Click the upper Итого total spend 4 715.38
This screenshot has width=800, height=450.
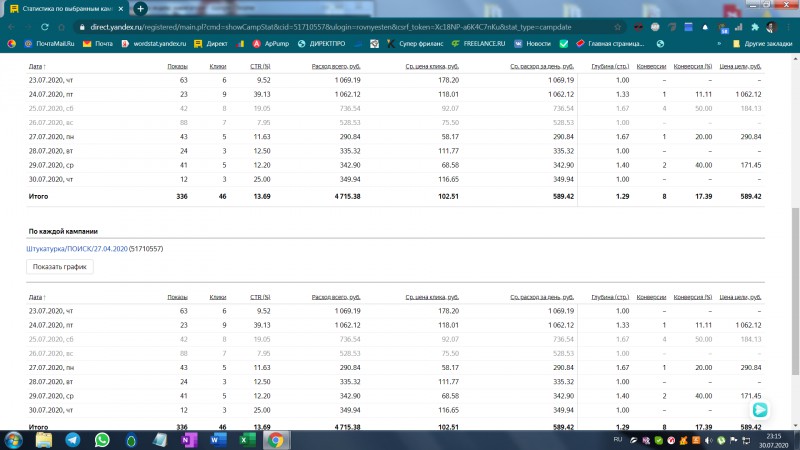point(347,196)
